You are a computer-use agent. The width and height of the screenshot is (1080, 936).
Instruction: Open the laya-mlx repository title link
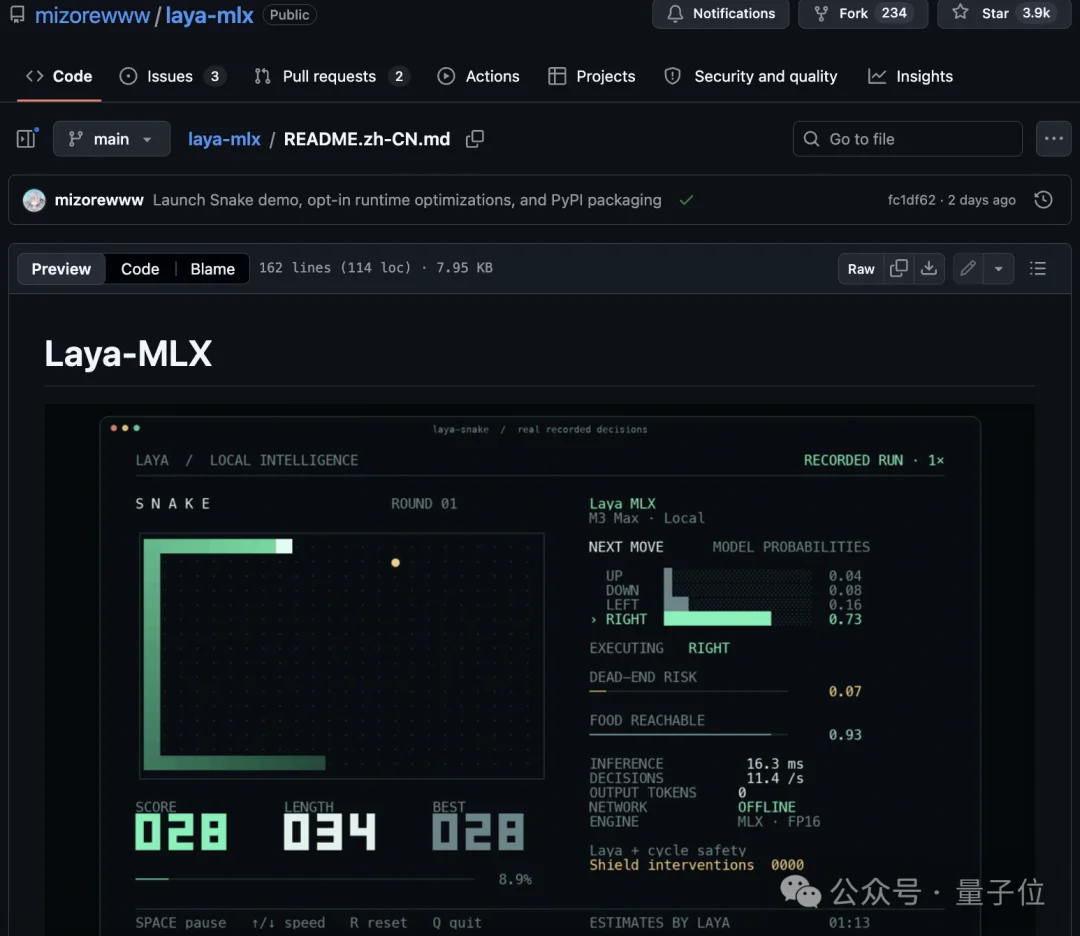[209, 15]
